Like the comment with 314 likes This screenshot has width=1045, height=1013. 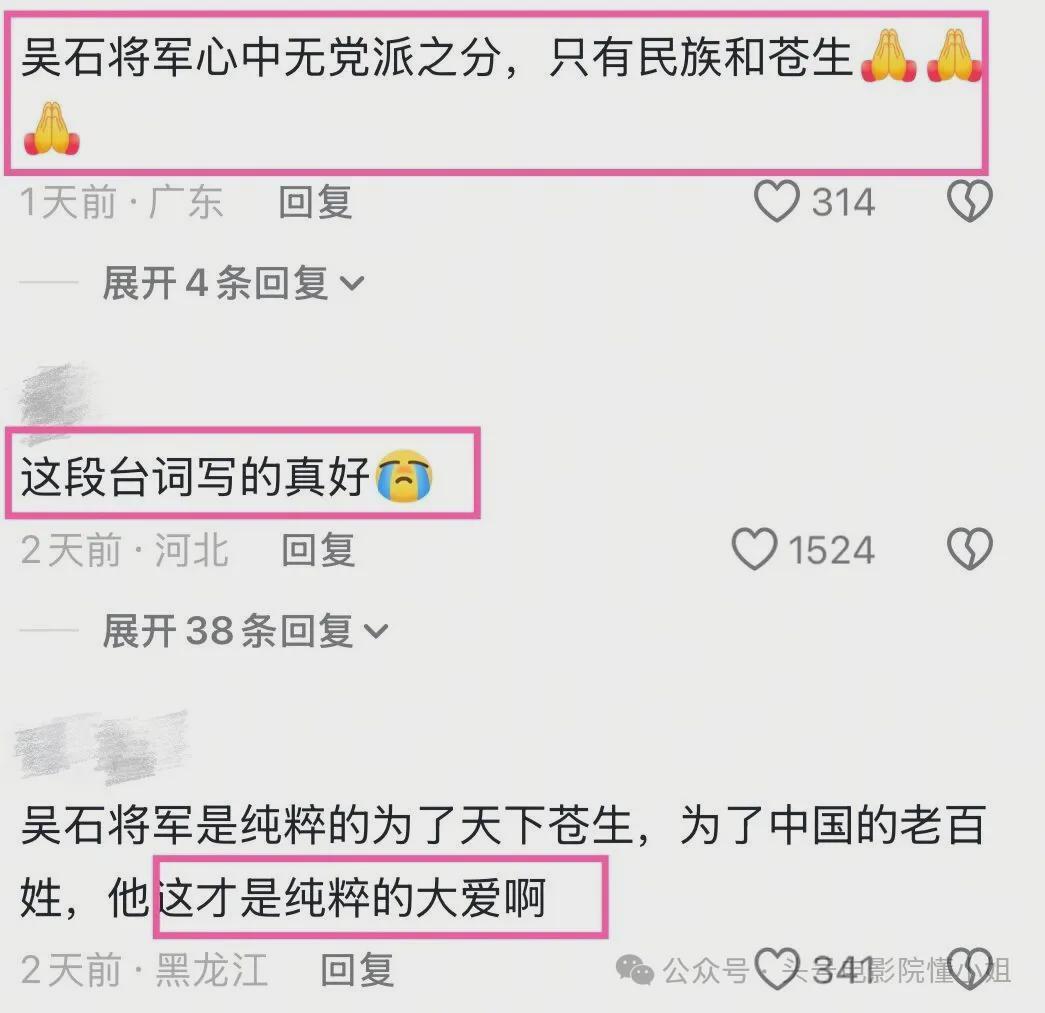776,201
